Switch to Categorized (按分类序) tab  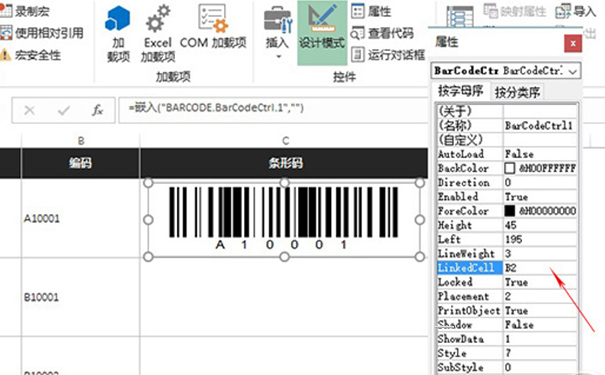tap(517, 92)
